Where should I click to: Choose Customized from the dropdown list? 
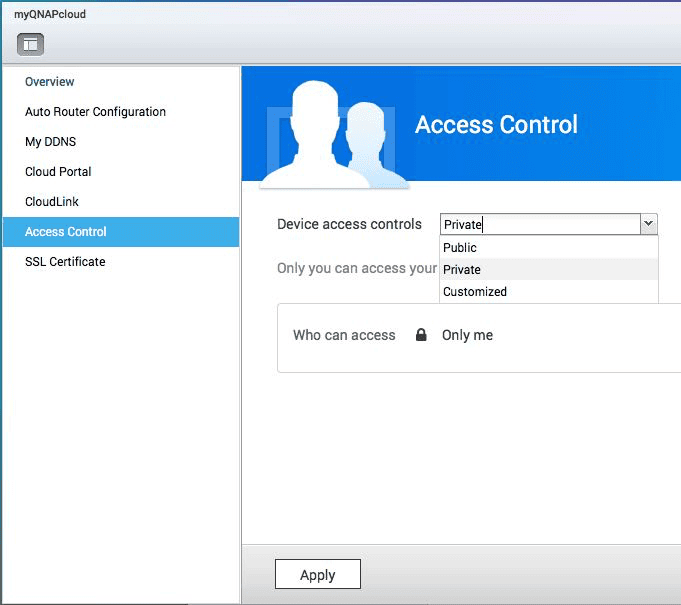click(x=475, y=292)
